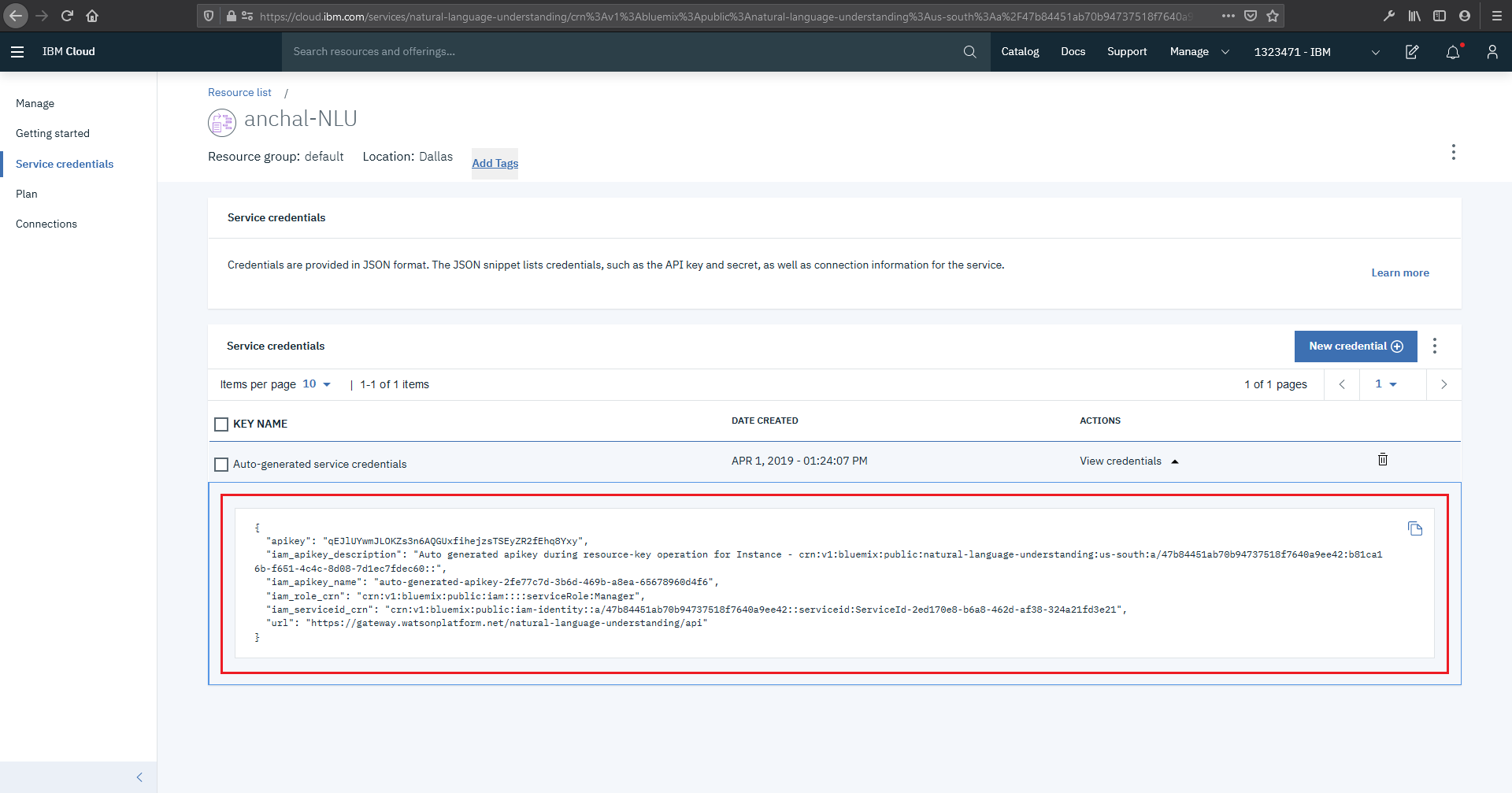Click the DATE CREATED column header
Screen dimensions: 1512x793
pos(765,421)
